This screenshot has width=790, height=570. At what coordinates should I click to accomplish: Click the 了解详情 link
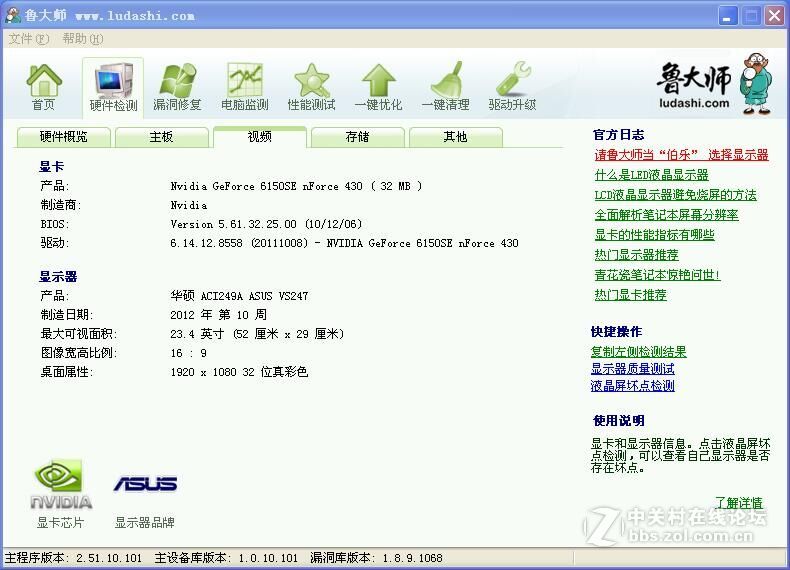point(739,503)
